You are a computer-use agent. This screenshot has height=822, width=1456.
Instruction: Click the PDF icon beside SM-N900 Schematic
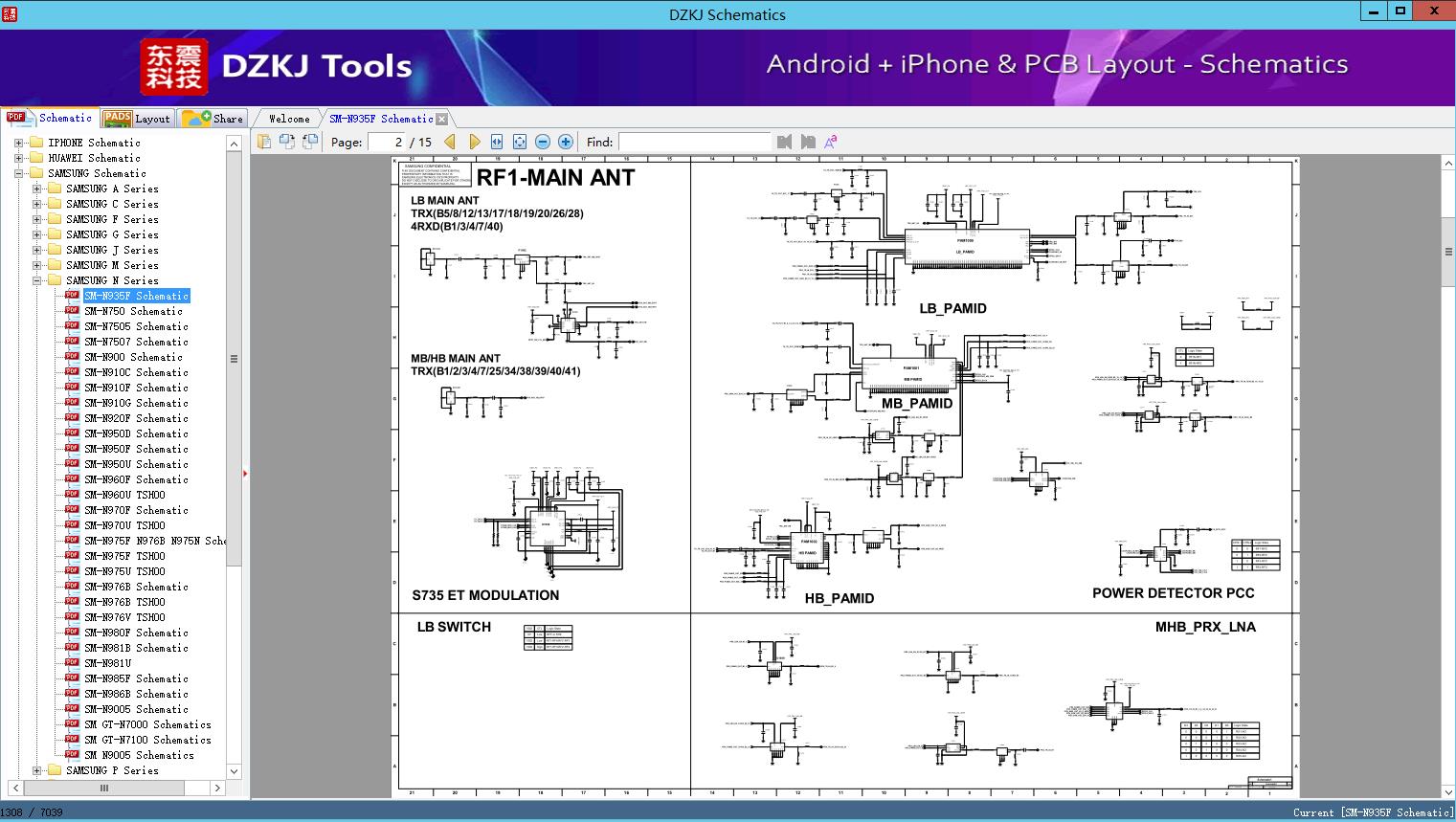click(x=72, y=357)
